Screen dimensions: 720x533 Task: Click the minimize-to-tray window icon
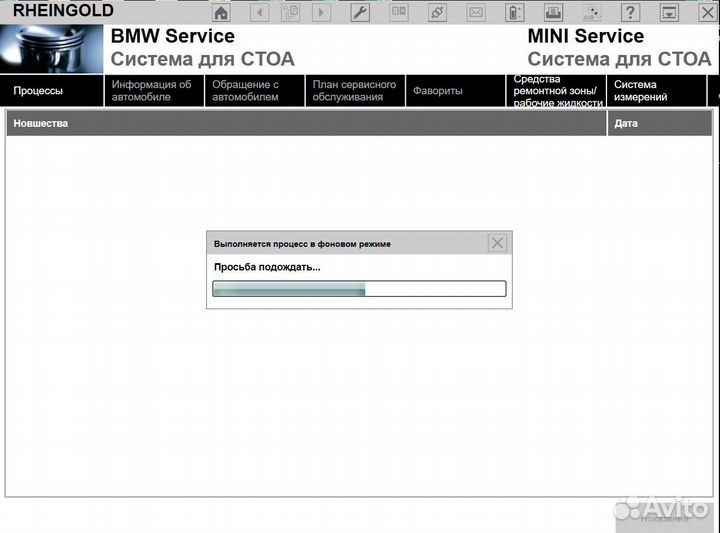669,12
